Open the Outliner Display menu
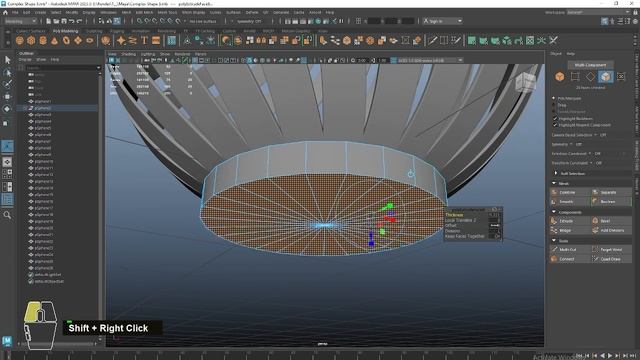Viewport: 640px width, 360px height. (25, 60)
